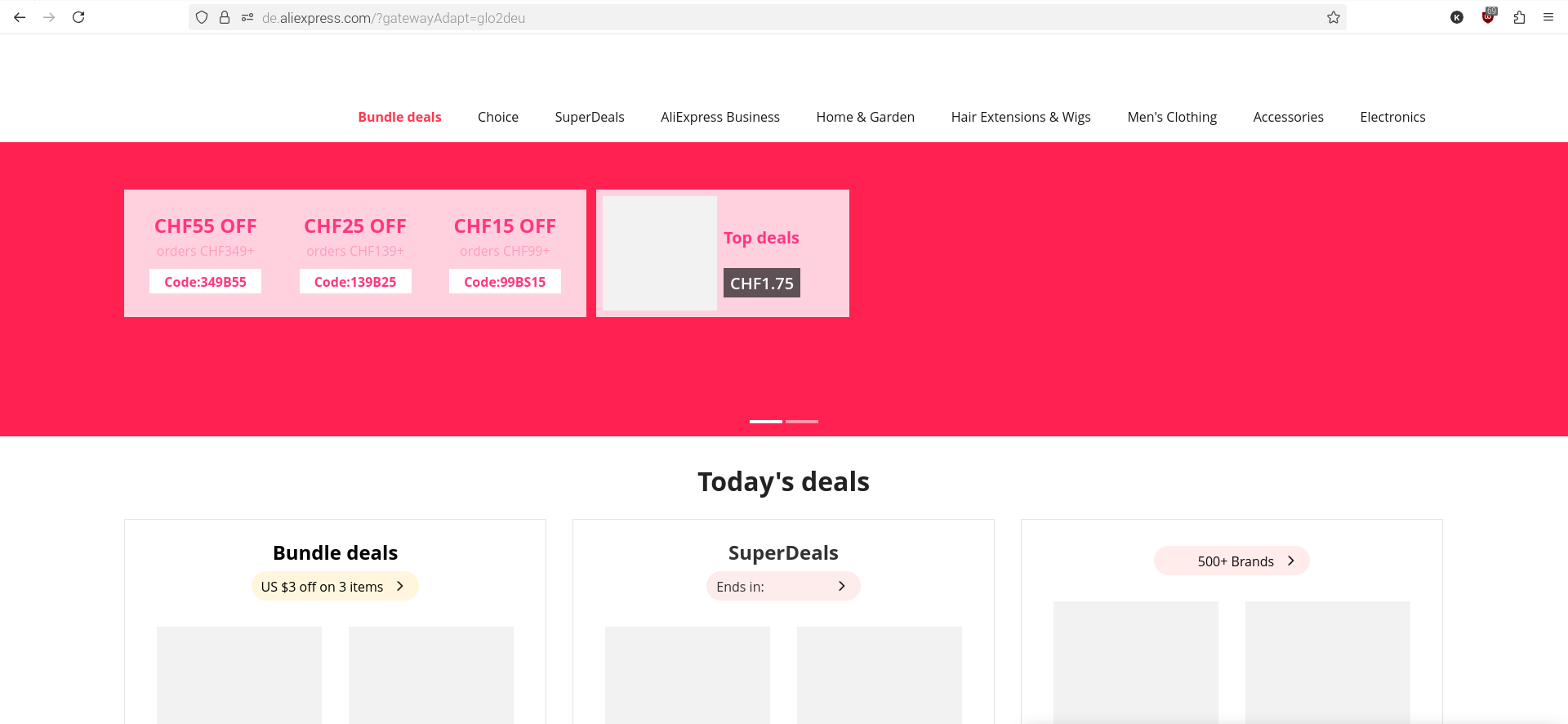This screenshot has width=1568, height=724.
Task: Click the round K extension icon
Action: coord(1457,17)
